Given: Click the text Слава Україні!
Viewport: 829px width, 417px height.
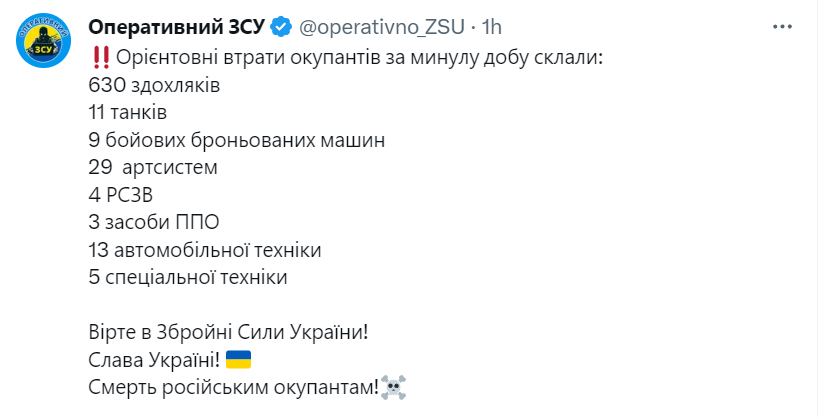Looking at the screenshot, I should pyautogui.click(x=154, y=360).
